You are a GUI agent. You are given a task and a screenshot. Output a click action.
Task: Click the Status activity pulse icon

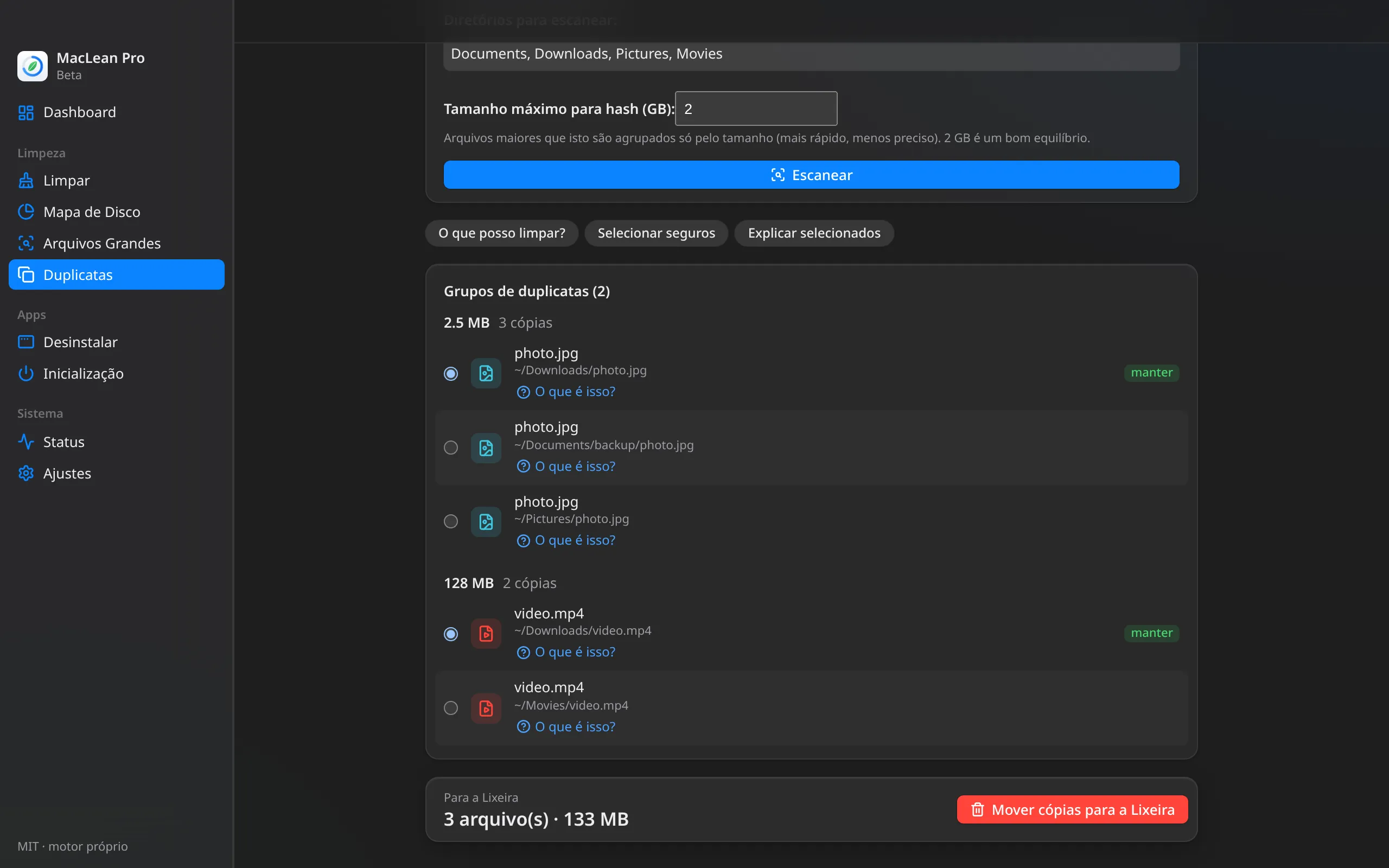click(x=26, y=442)
